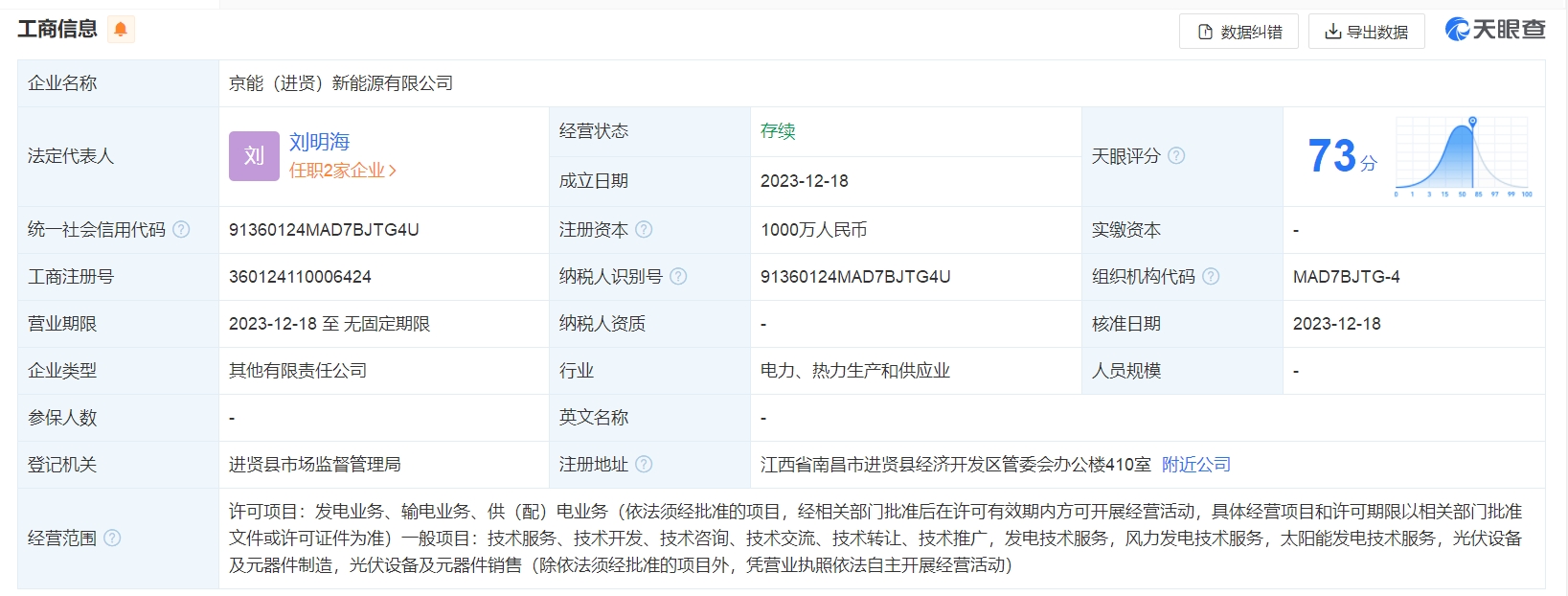Click the company name 京能（进贤）新能源有限公司
The image size is (1568, 596).
click(x=341, y=83)
